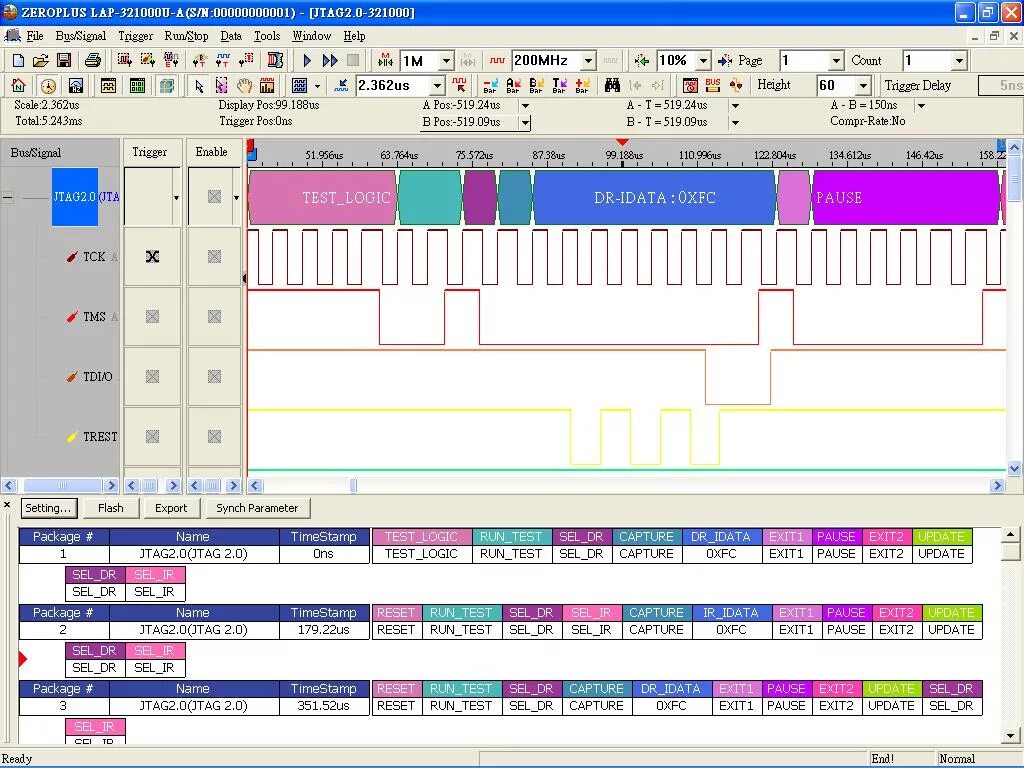Open the Trigger menu
This screenshot has height=768, width=1024.
click(x=135, y=36)
